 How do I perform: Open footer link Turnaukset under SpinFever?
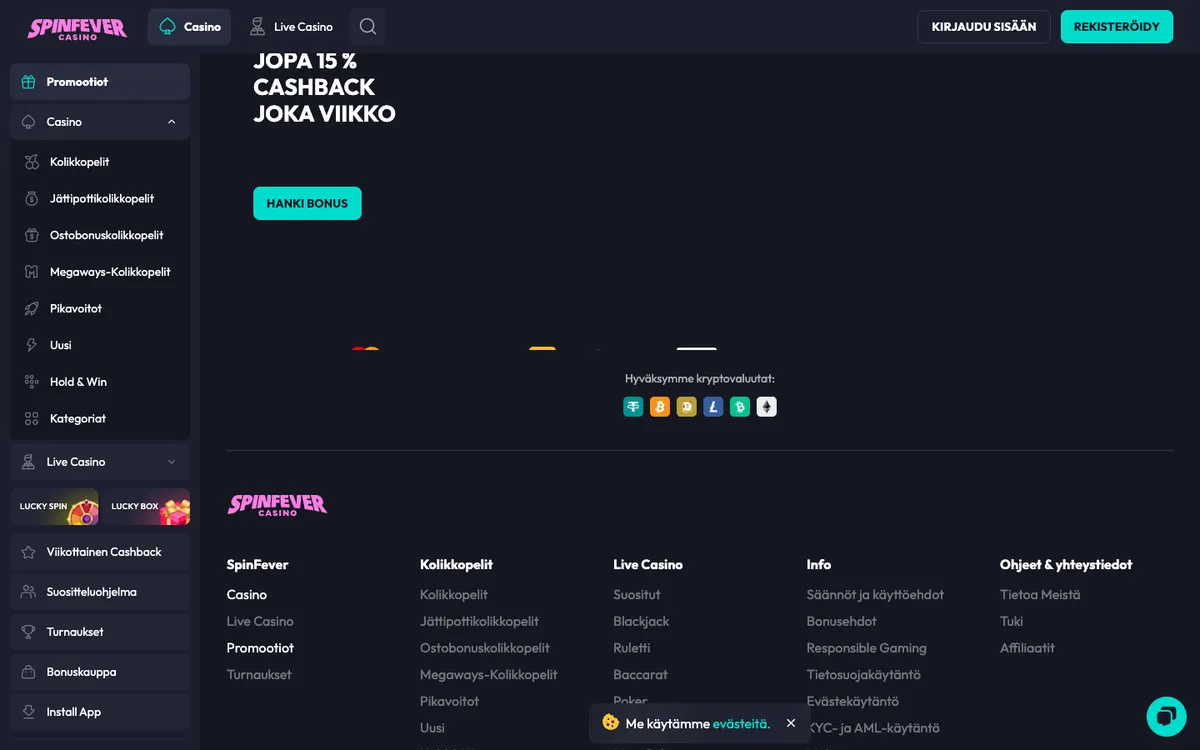point(259,675)
